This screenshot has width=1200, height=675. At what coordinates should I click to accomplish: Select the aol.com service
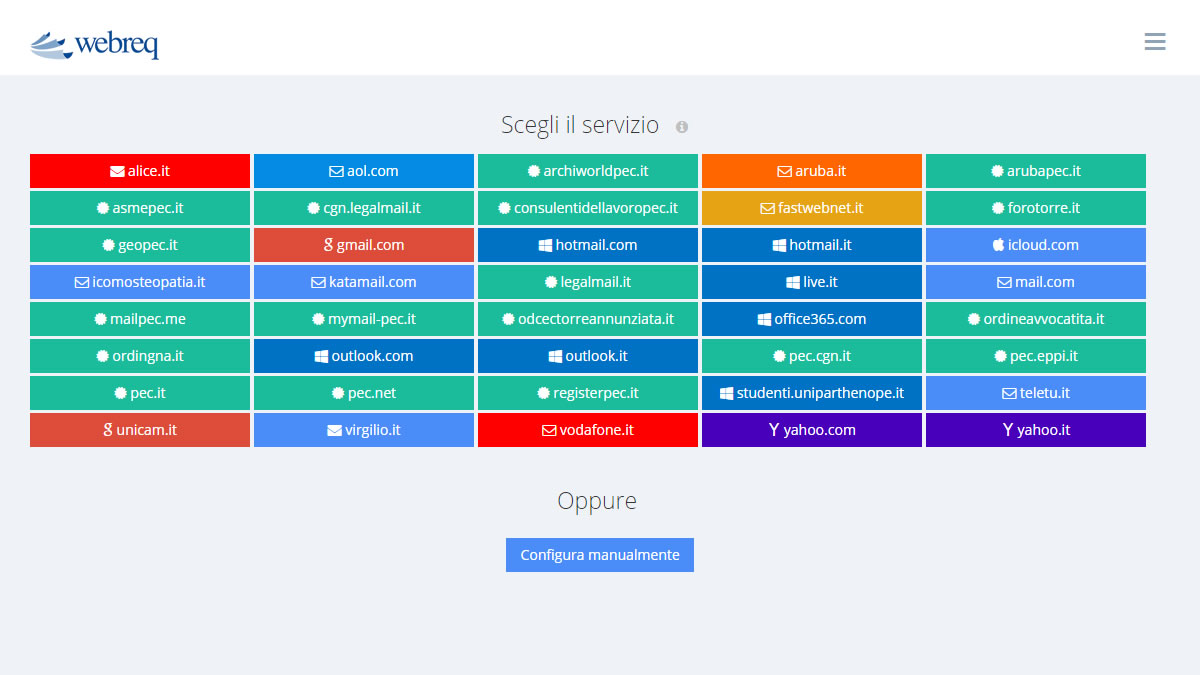point(364,171)
